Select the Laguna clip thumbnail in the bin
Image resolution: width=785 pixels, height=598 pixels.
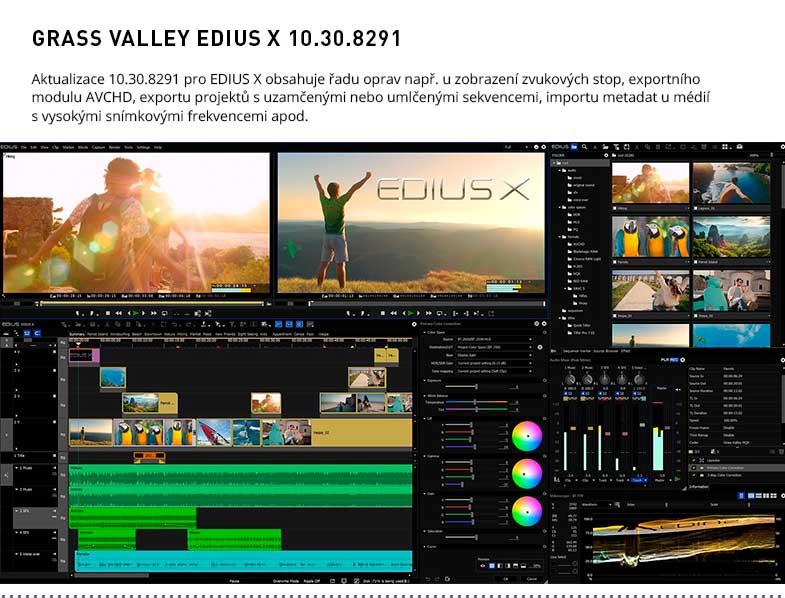tap(731, 183)
